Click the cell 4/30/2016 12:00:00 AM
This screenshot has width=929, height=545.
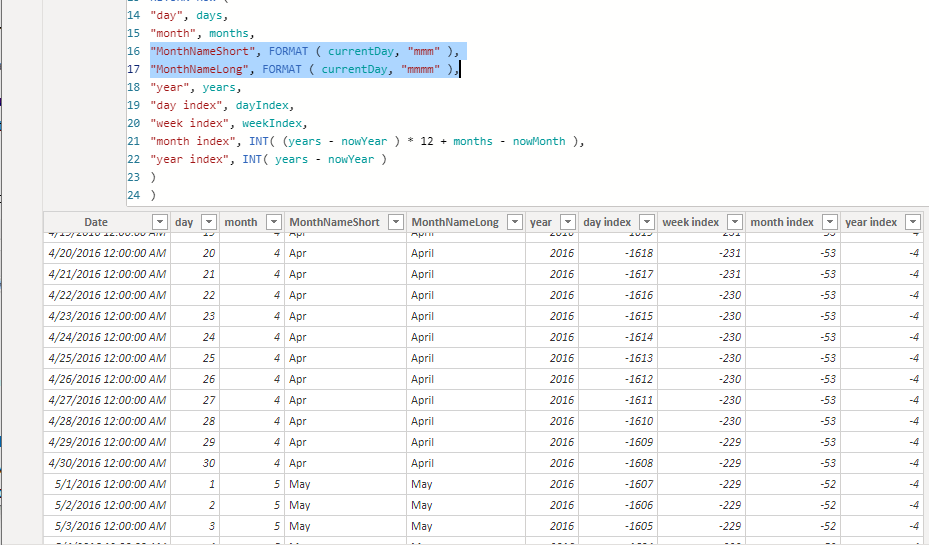tap(107, 463)
